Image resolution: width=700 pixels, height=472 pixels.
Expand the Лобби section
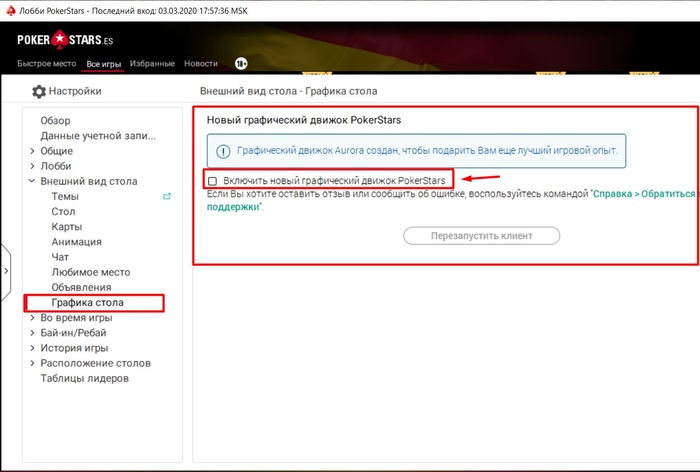pos(32,166)
